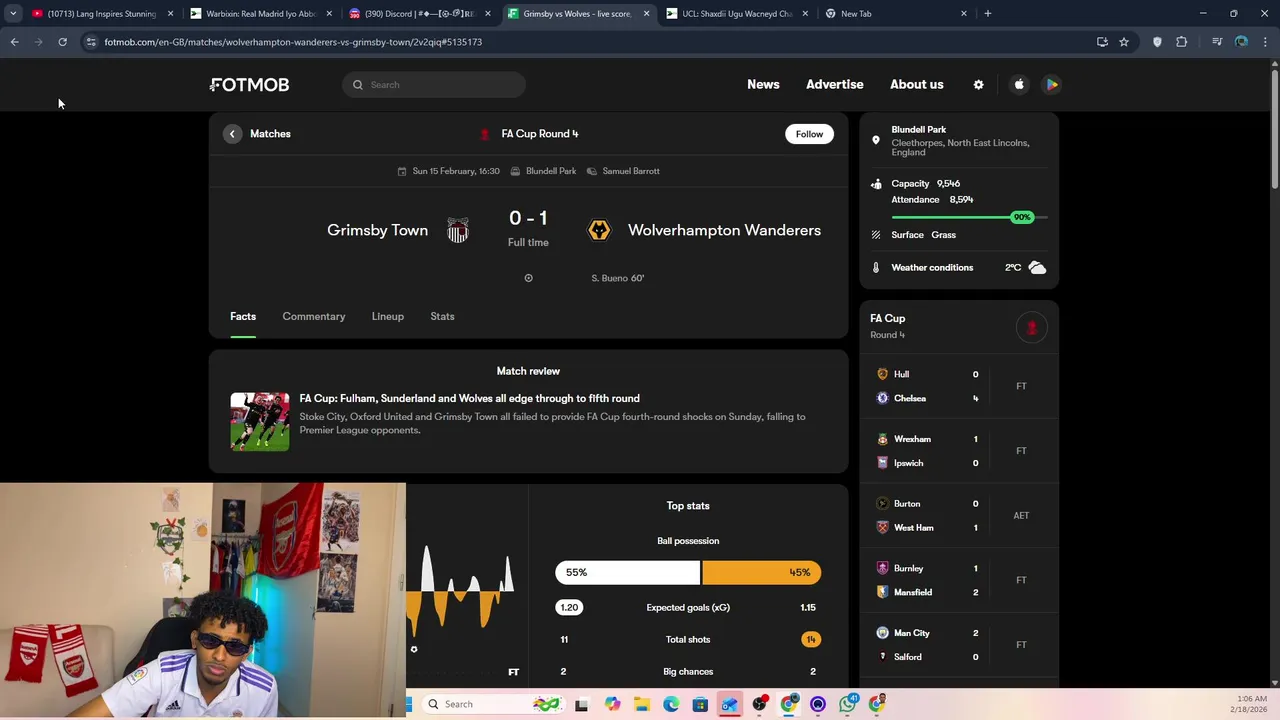
Task: Reload the page in Chrome
Action: (x=62, y=42)
